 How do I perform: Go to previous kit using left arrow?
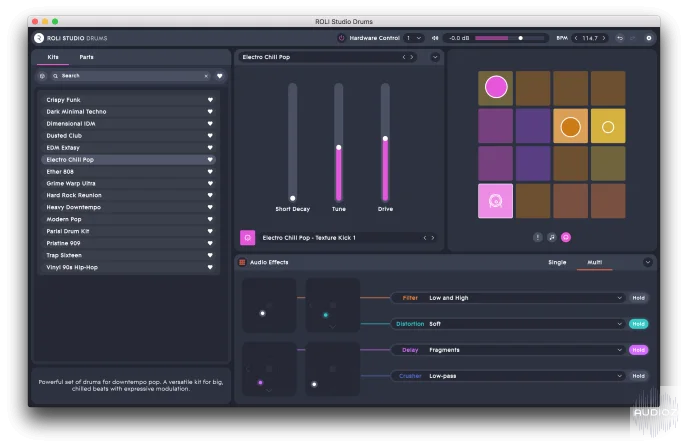(404, 57)
